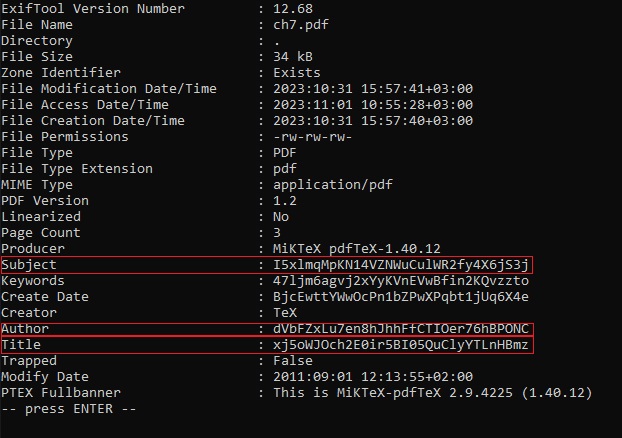
Task: Click the Subject metadata value string
Action: pos(401,265)
